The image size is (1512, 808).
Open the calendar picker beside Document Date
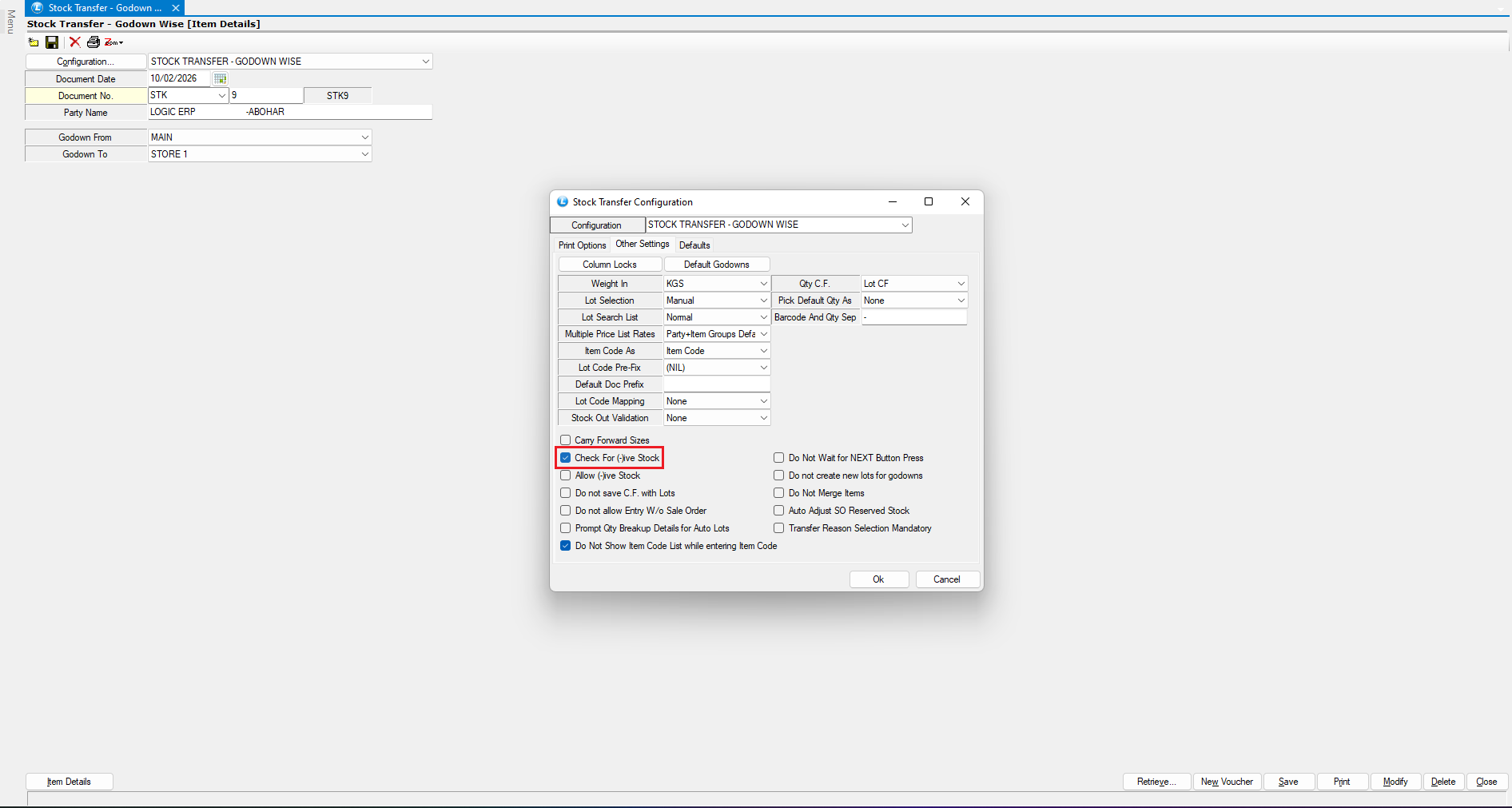221,78
